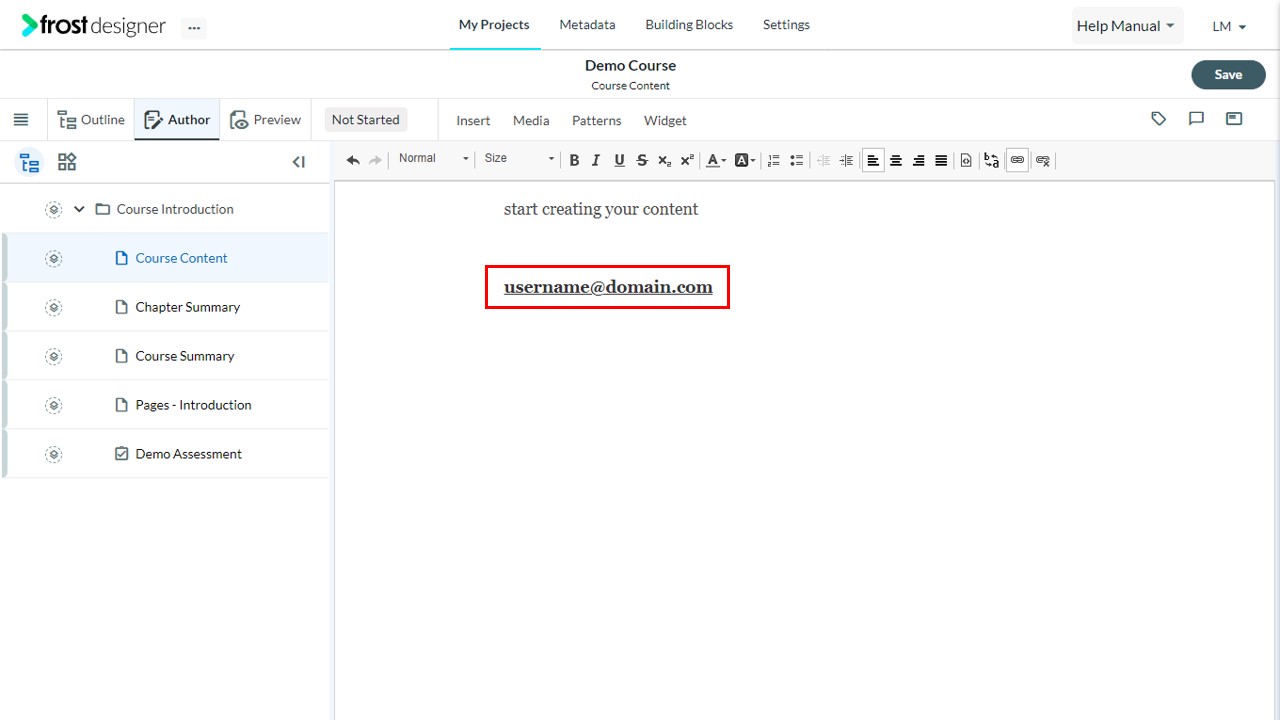Viewport: 1280px width, 720px height.
Task: Insert a link using the link icon
Action: point(1017,160)
